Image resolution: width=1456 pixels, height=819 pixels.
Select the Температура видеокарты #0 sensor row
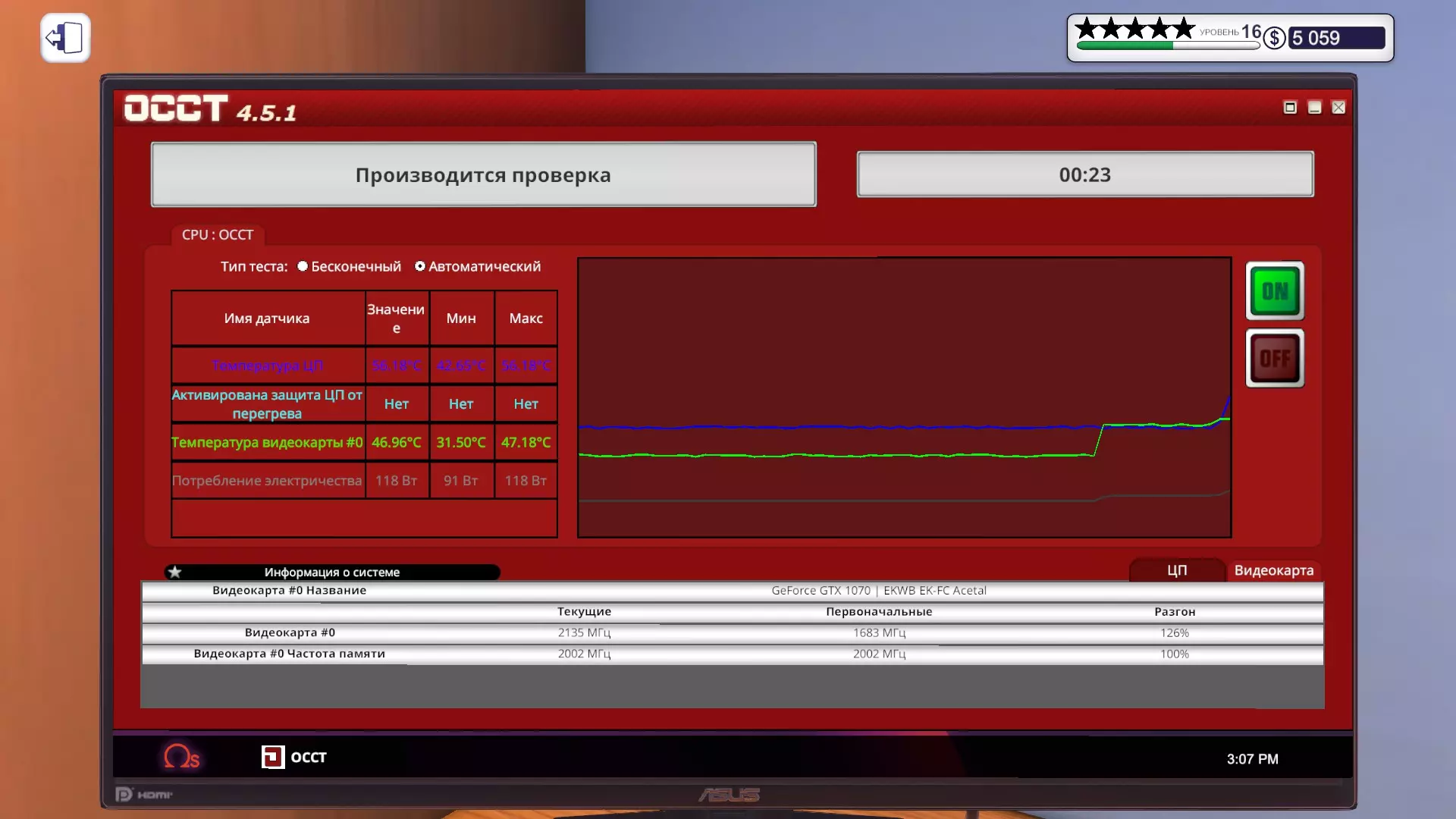pos(267,442)
